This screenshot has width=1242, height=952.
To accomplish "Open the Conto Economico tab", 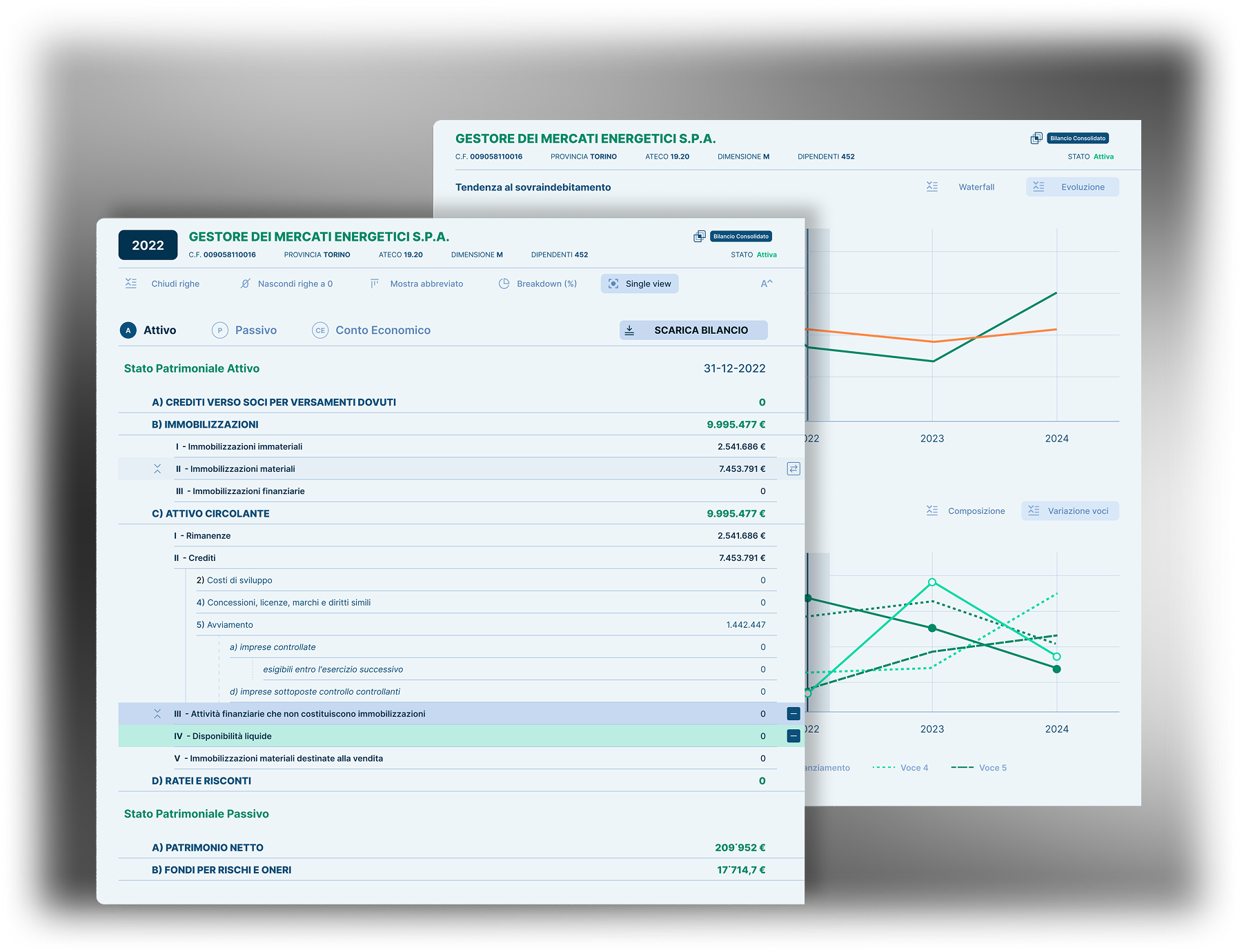I will (x=371, y=330).
